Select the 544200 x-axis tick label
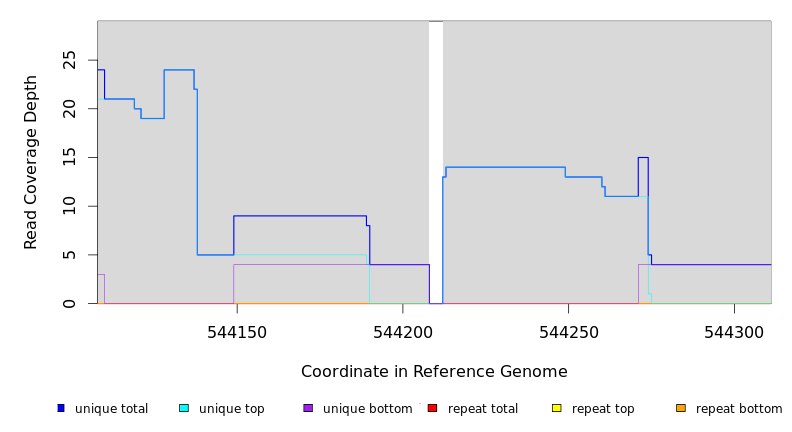Image resolution: width=792 pixels, height=432 pixels. pos(403,333)
